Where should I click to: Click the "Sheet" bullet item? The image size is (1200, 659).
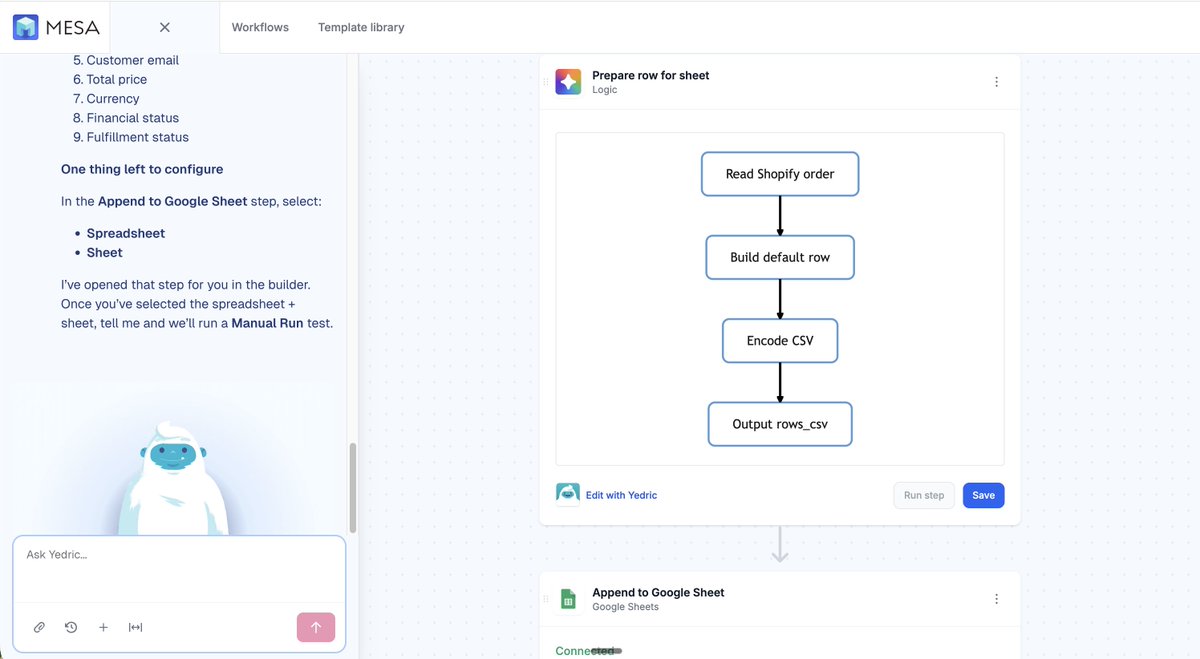click(105, 252)
